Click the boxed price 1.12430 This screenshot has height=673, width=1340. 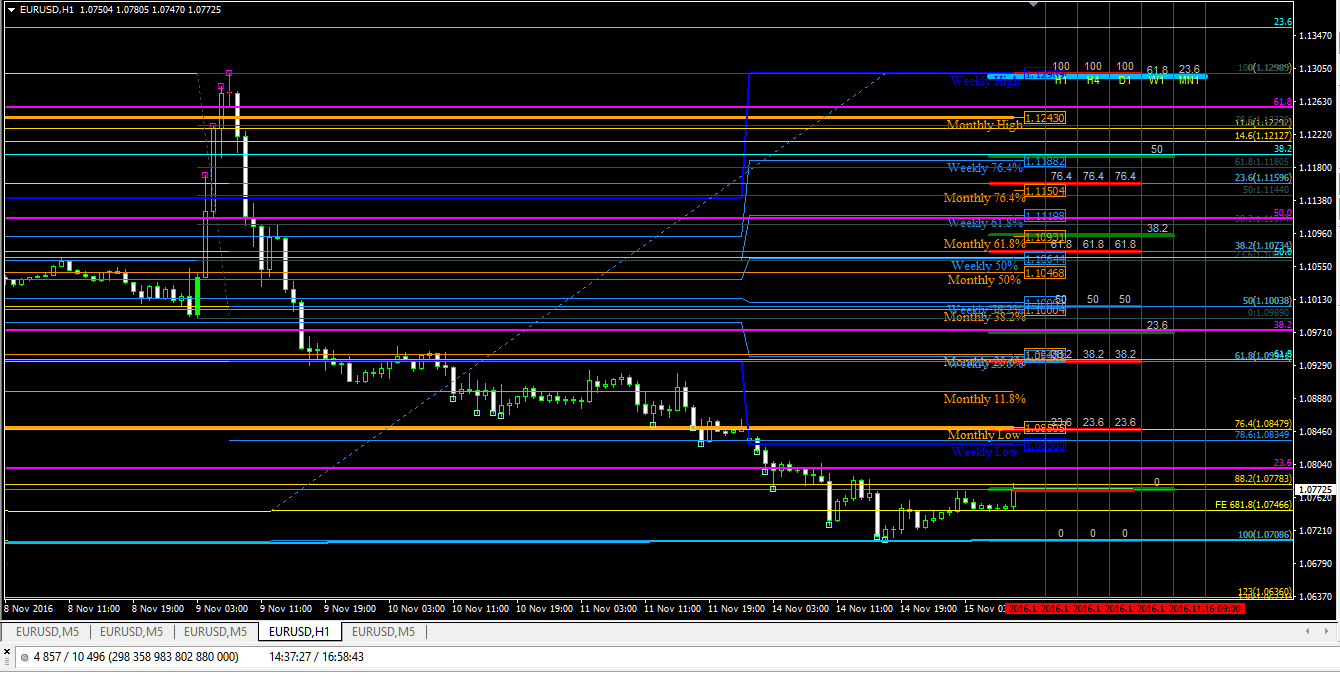(x=1045, y=118)
